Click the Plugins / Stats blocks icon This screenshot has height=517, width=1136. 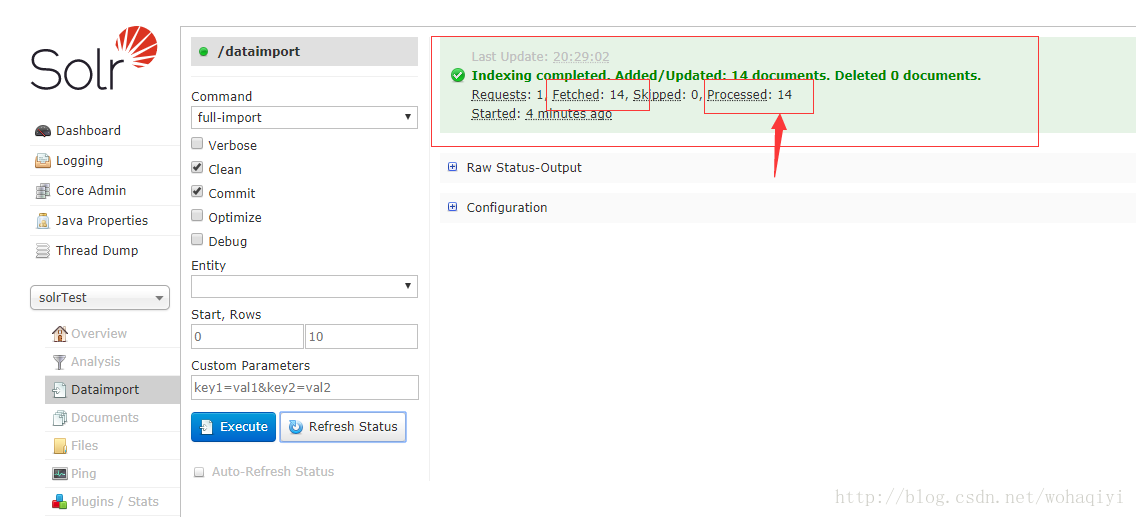pos(60,501)
